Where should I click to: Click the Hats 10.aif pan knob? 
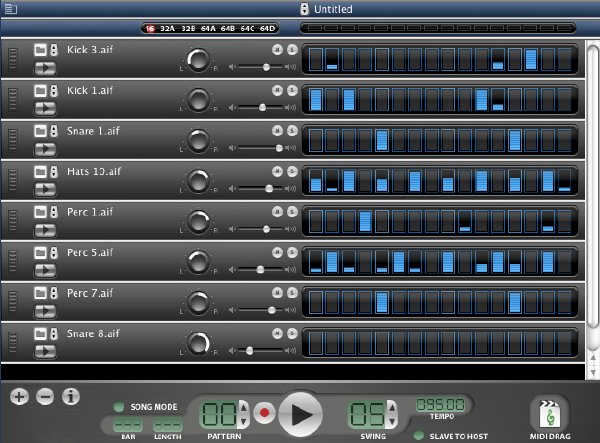coord(198,181)
